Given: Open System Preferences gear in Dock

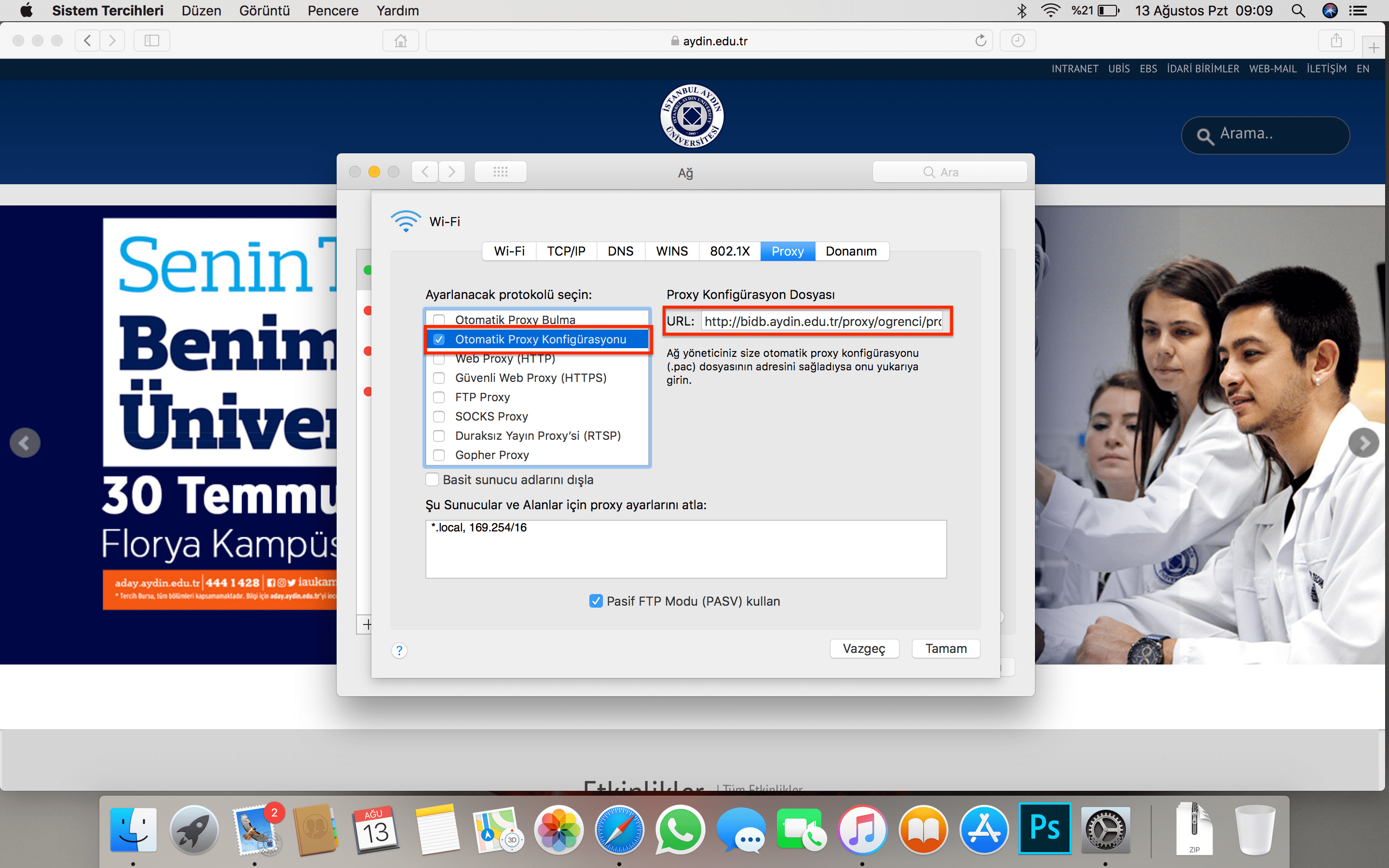Looking at the screenshot, I should pyautogui.click(x=1105, y=829).
